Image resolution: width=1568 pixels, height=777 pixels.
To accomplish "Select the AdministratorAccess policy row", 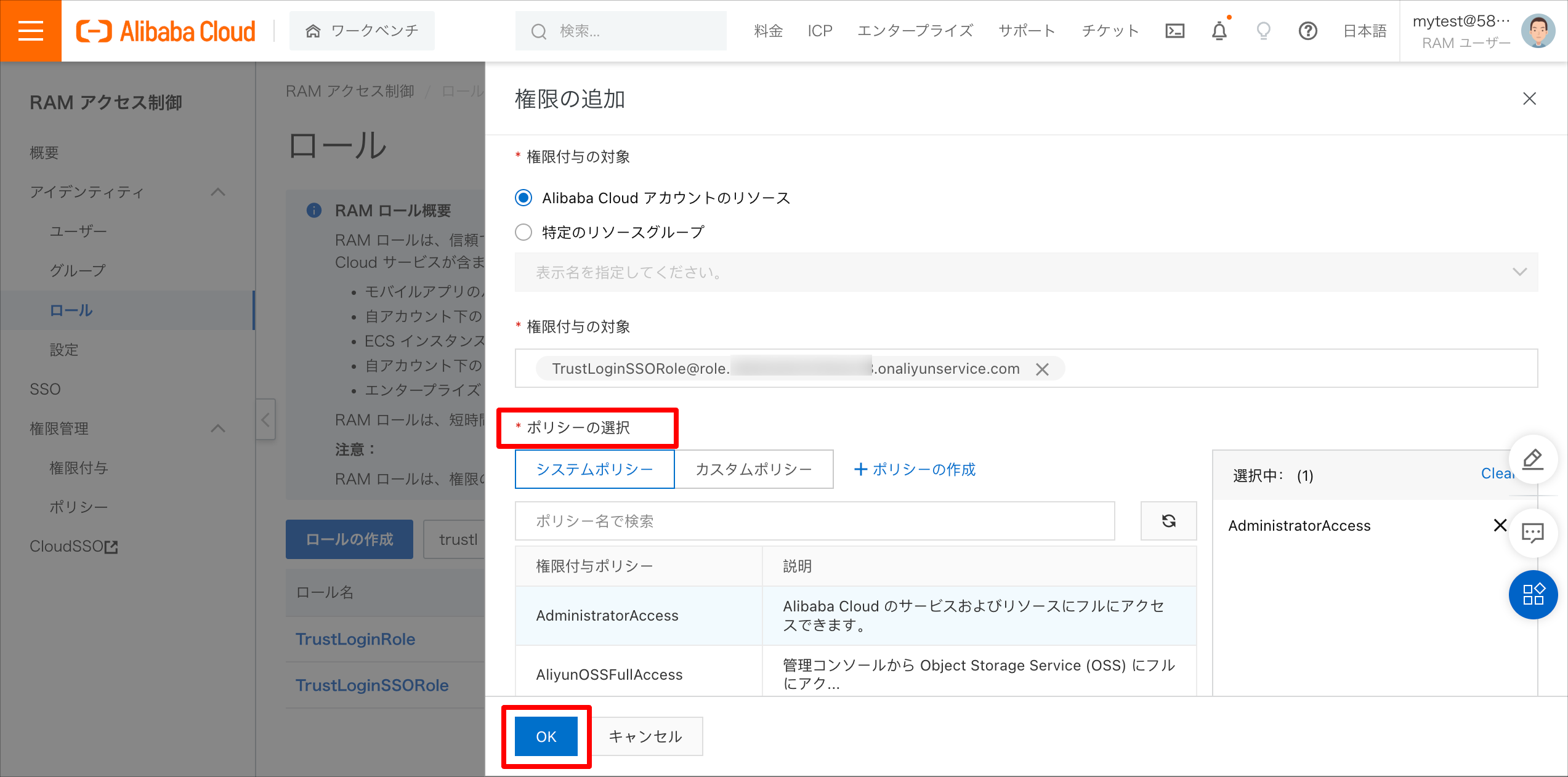I will 856,615.
